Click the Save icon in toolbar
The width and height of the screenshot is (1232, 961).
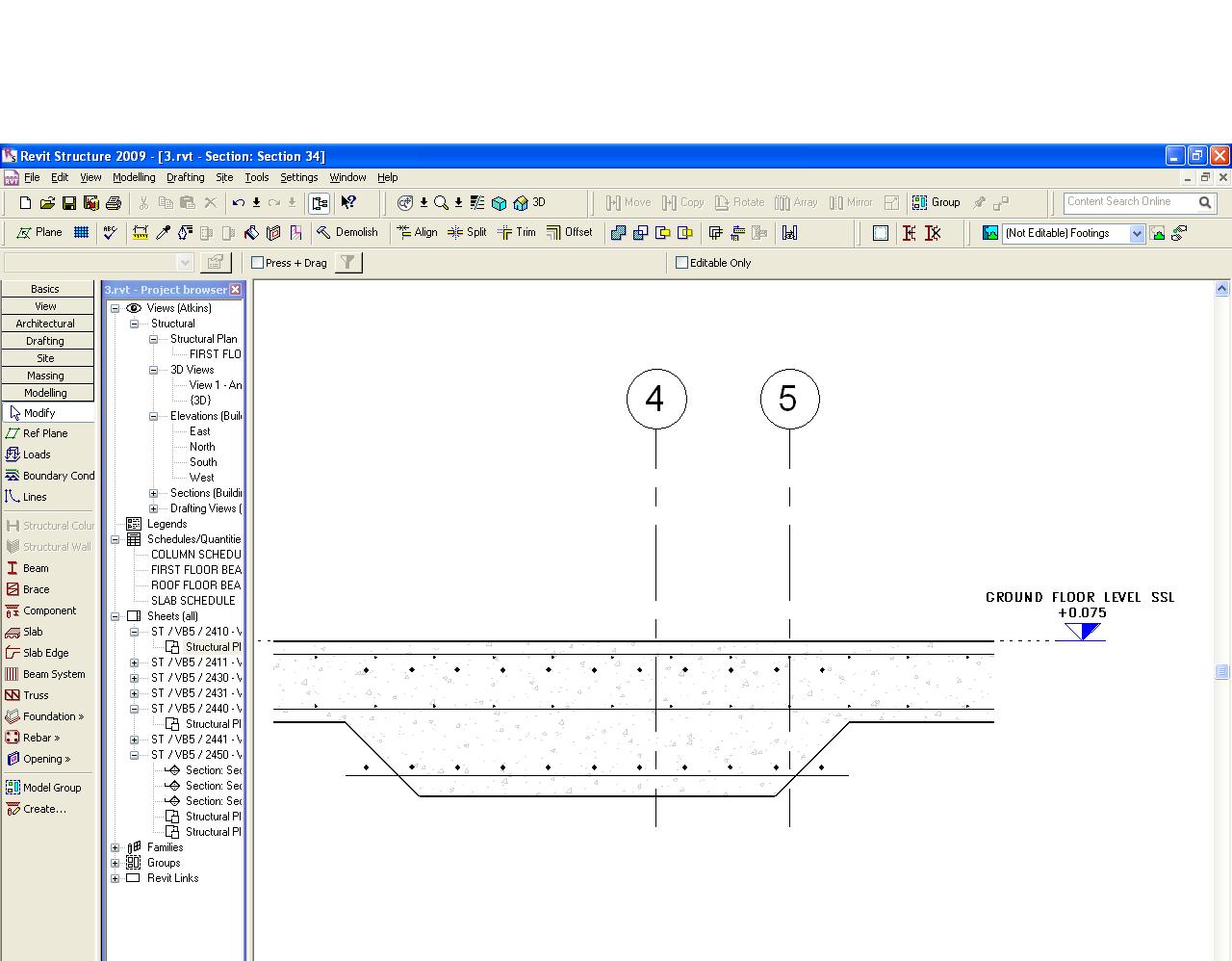coord(69,203)
